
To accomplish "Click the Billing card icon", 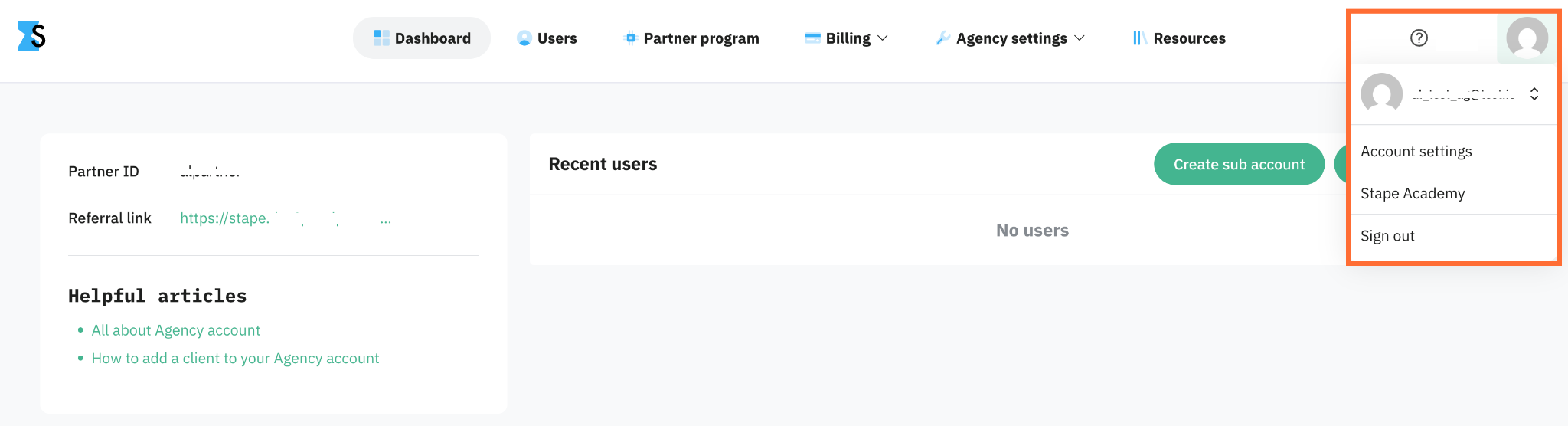I will (x=812, y=38).
